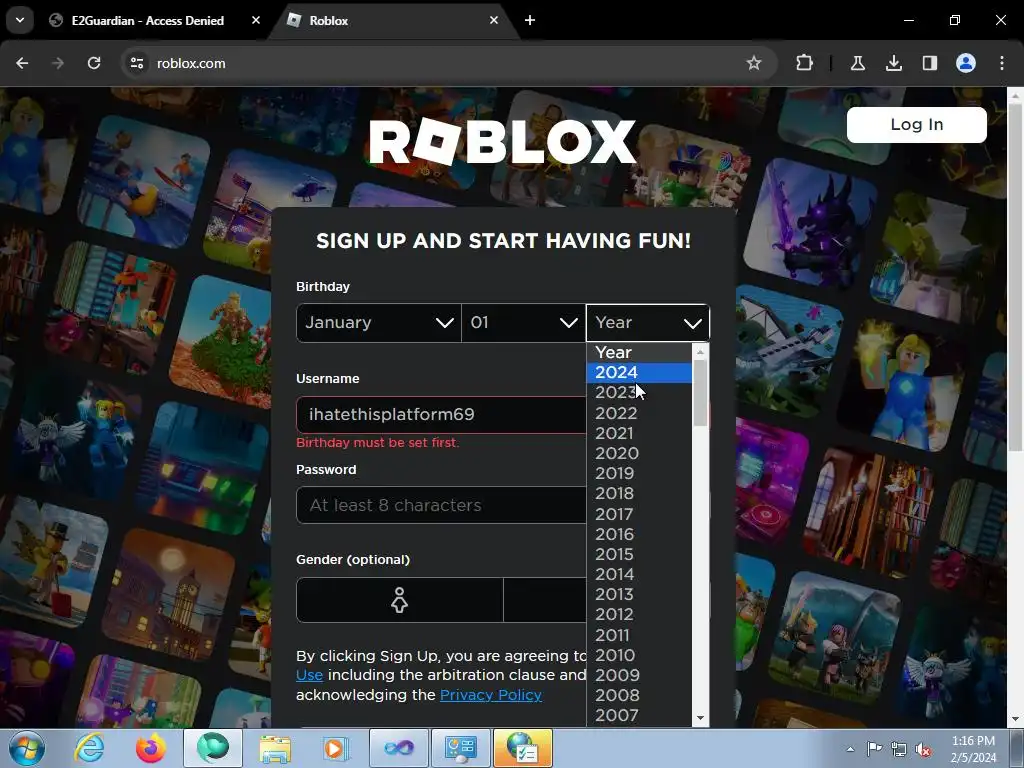1024x768 pixels.
Task: Click the Username field with ihatethisplatform69
Action: [441, 415]
